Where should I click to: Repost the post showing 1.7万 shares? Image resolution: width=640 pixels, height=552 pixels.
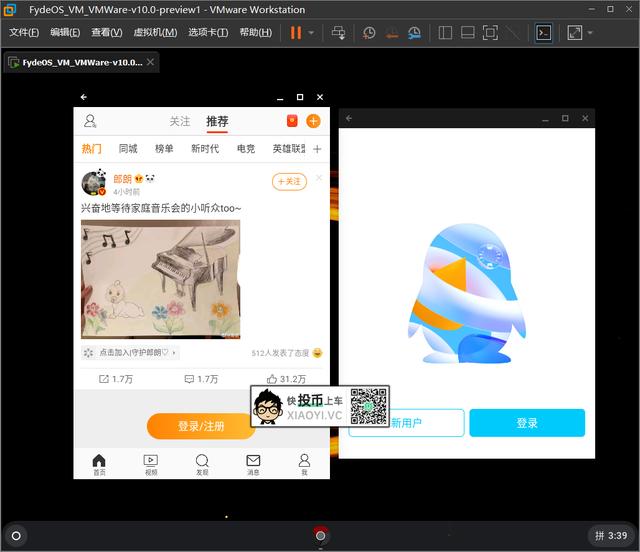pos(116,379)
